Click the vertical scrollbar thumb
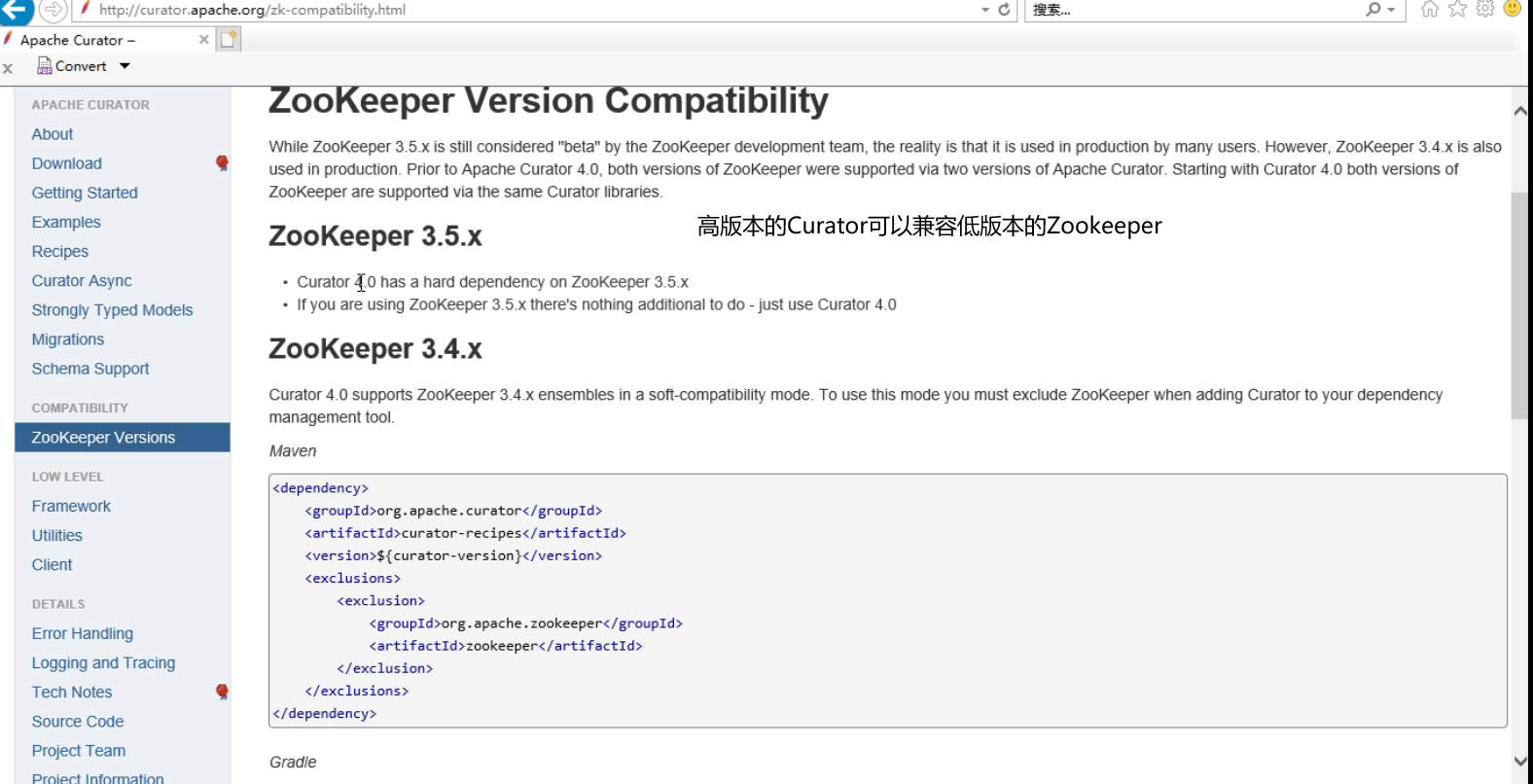Screen dimensions: 1533x784 tap(1519, 305)
